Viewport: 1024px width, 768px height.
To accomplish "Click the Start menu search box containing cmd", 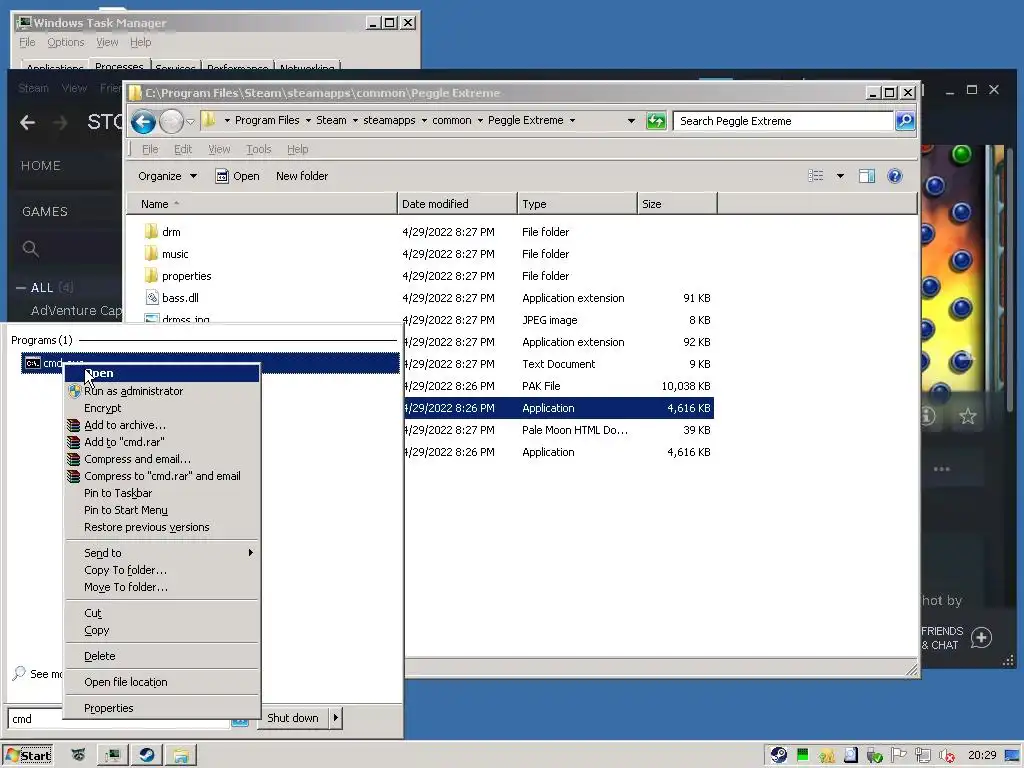I will 118,718.
